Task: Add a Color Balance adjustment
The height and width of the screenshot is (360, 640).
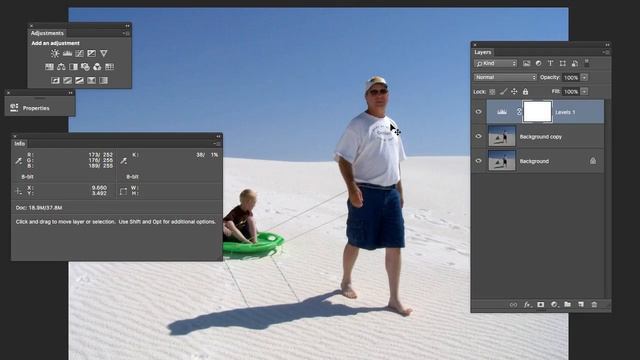Action: tap(61, 67)
